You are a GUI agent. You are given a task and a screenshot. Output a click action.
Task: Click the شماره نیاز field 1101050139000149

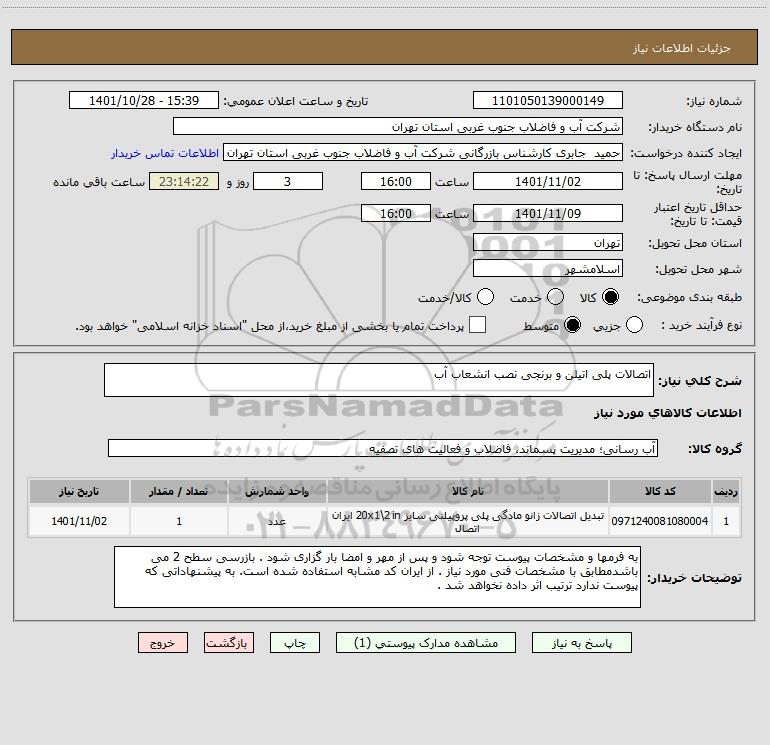coord(548,101)
